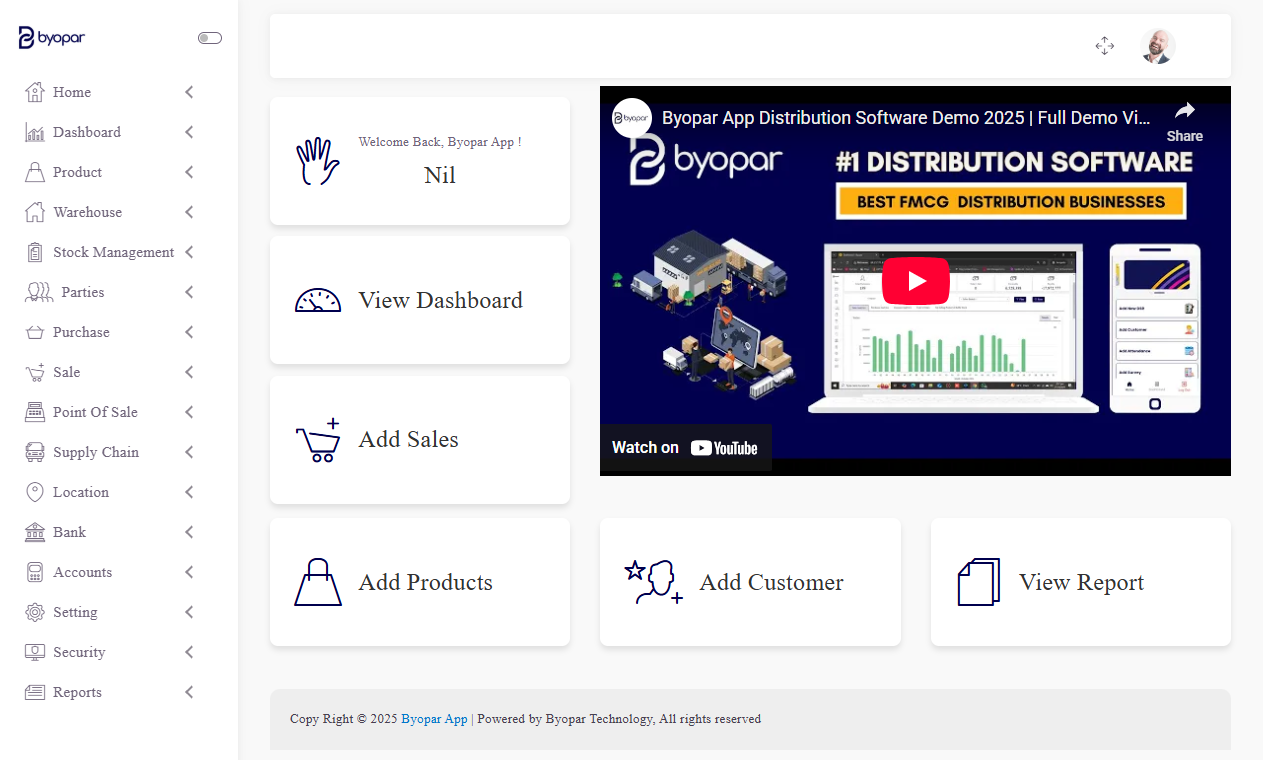Click the Security shield icon
The image size is (1263, 760).
tap(34, 652)
